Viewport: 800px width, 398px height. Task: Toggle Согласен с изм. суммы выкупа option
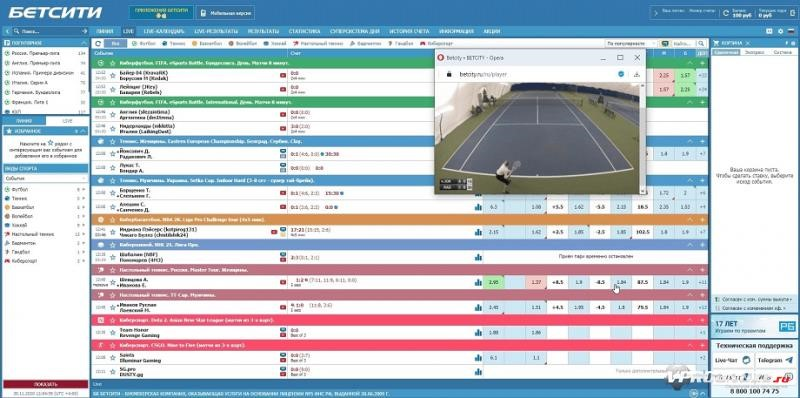[753, 300]
